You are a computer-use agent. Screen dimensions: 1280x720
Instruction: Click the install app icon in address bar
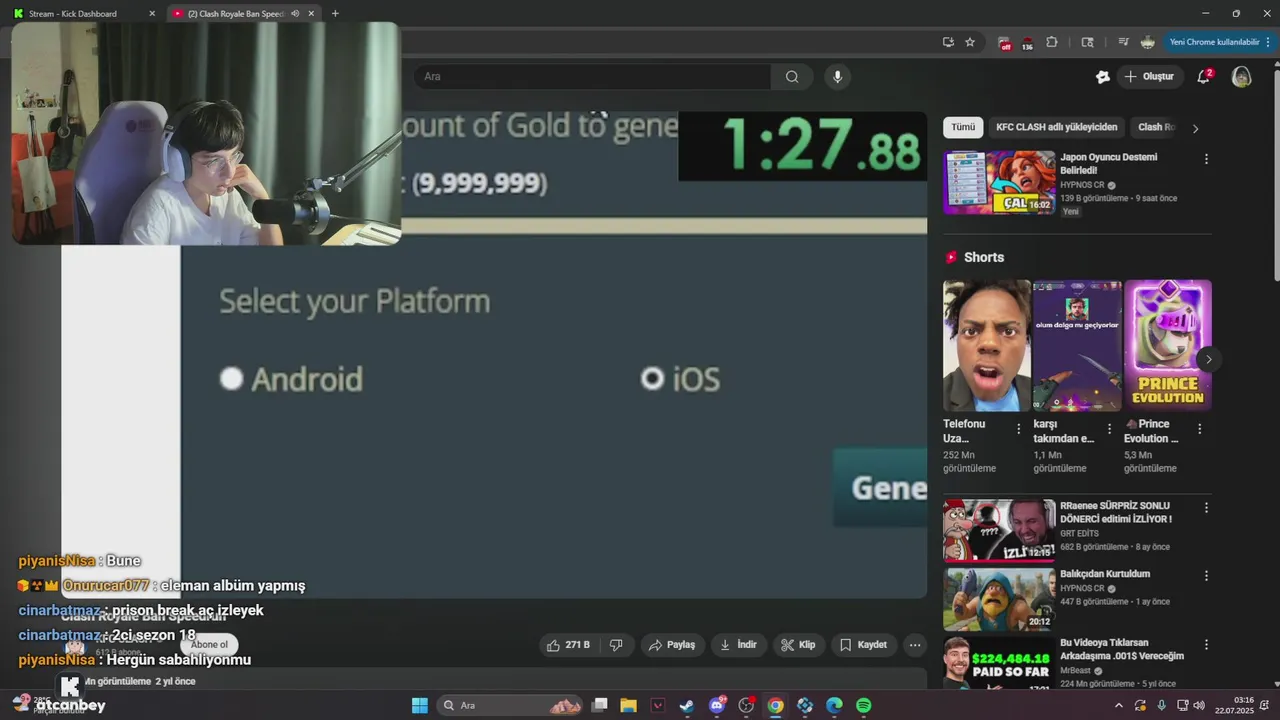[948, 42]
